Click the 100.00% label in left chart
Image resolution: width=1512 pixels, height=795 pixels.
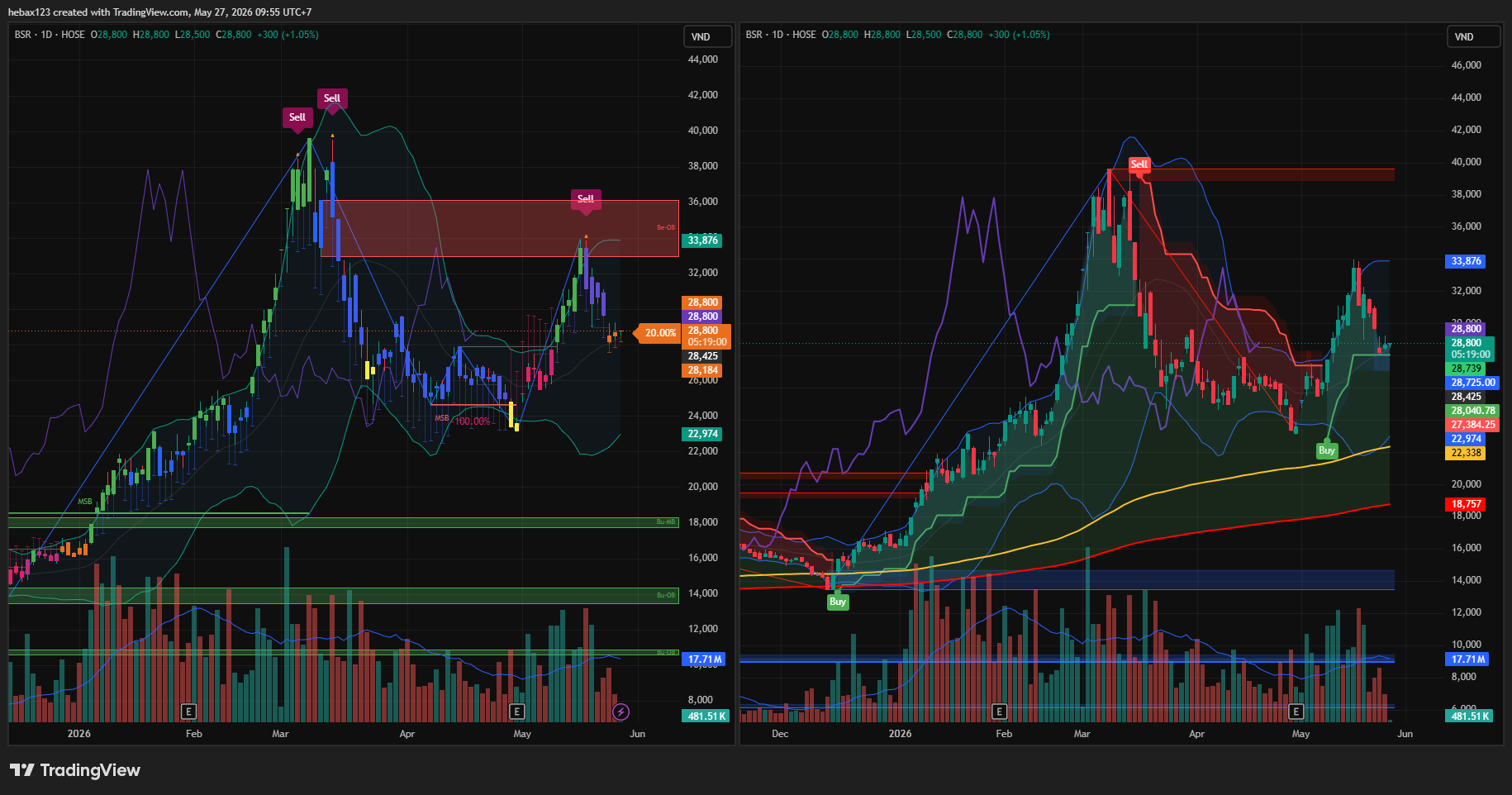[x=472, y=421]
